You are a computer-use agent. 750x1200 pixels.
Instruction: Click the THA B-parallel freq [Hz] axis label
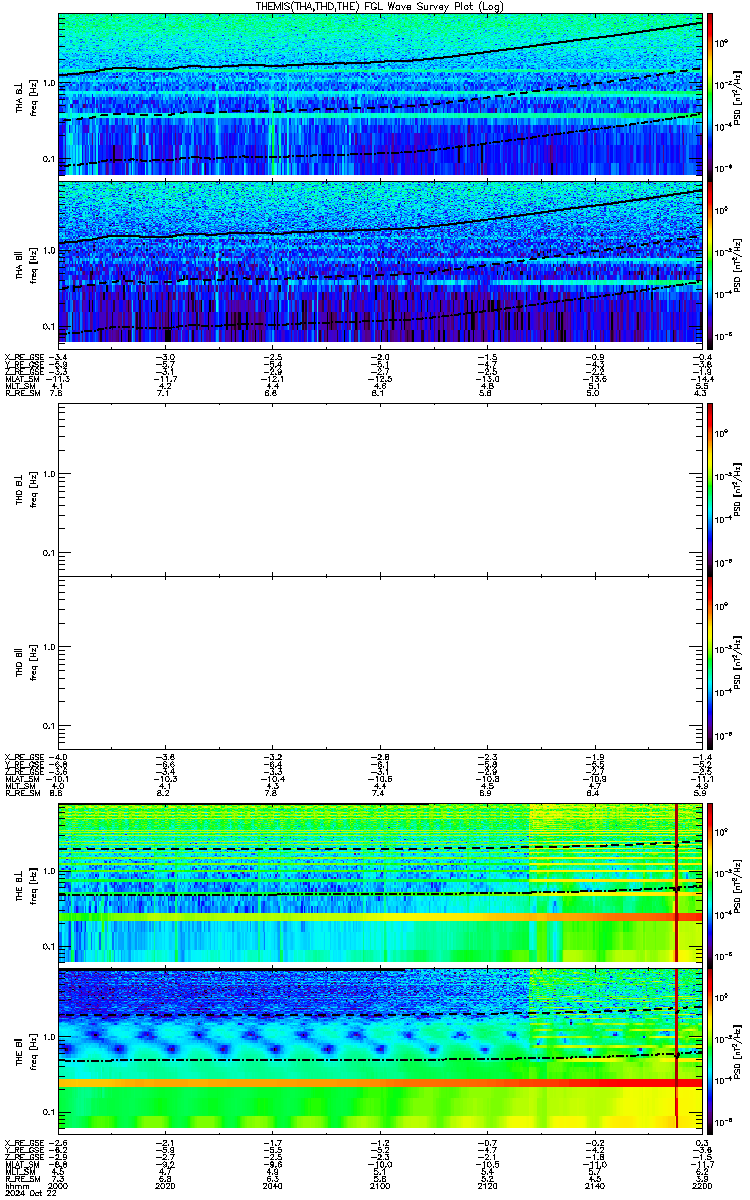pos(32,263)
